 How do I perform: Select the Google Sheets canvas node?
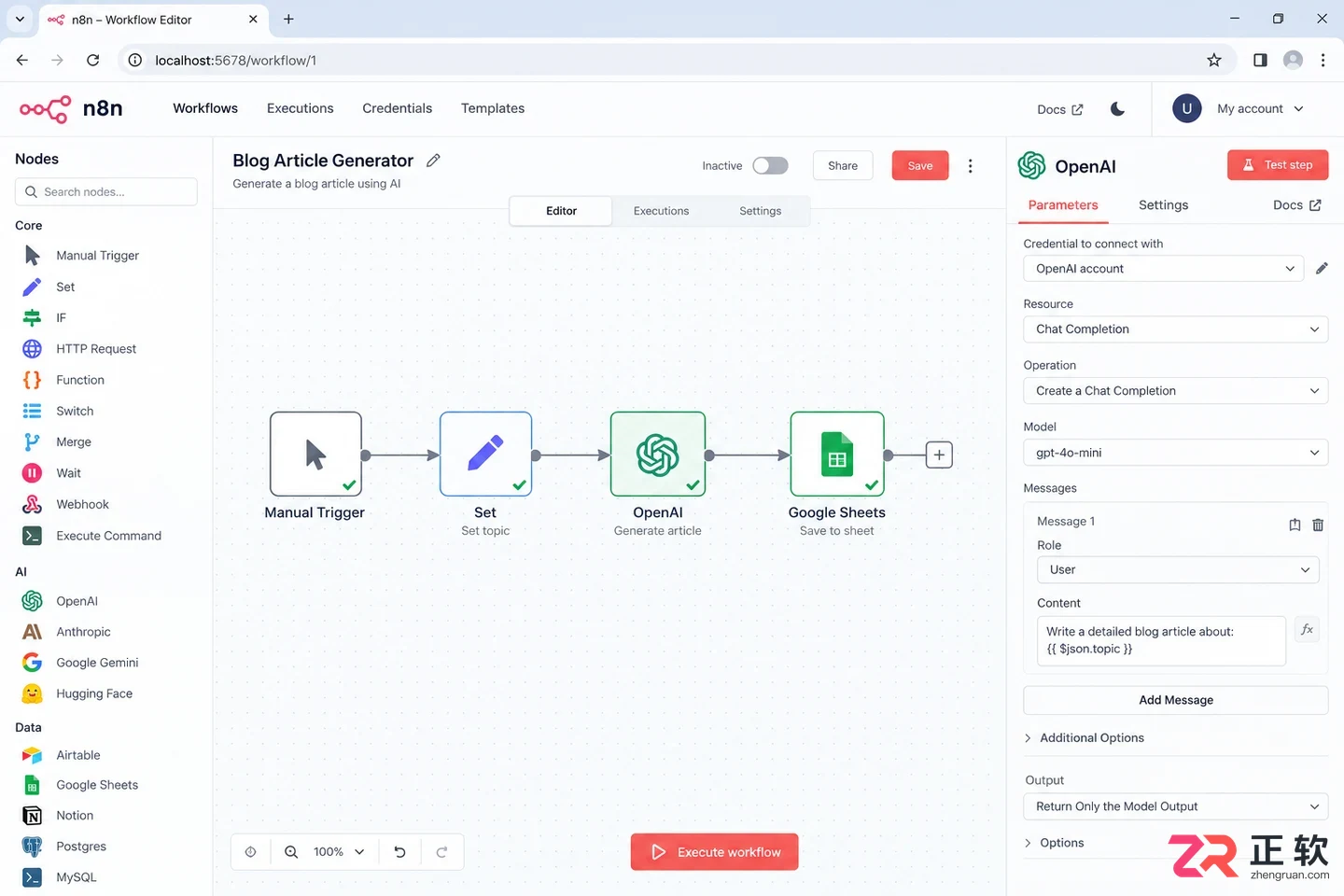coord(837,455)
